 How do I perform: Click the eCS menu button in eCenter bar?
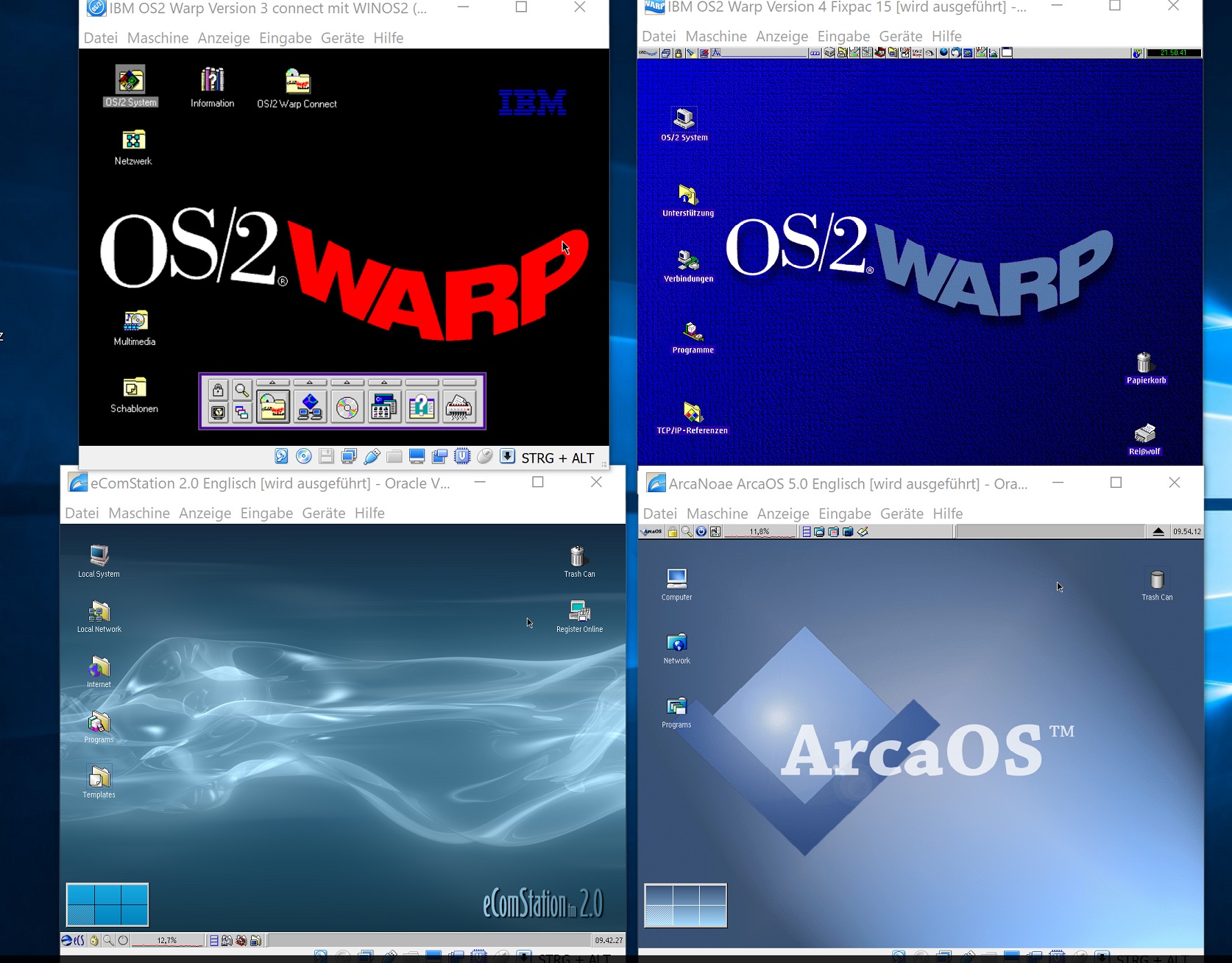tap(73, 940)
